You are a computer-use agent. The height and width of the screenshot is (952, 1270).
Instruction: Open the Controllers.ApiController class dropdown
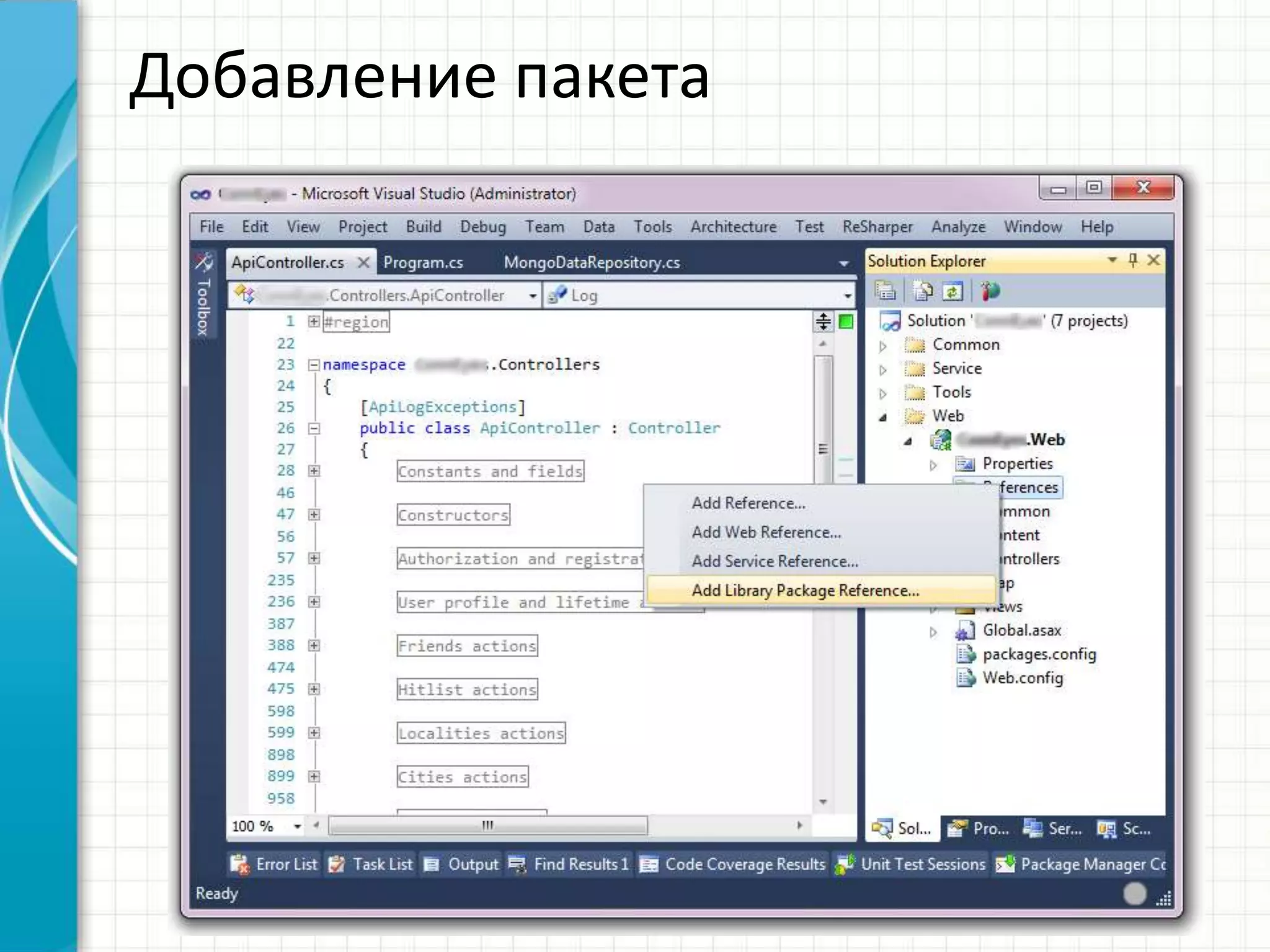point(533,296)
